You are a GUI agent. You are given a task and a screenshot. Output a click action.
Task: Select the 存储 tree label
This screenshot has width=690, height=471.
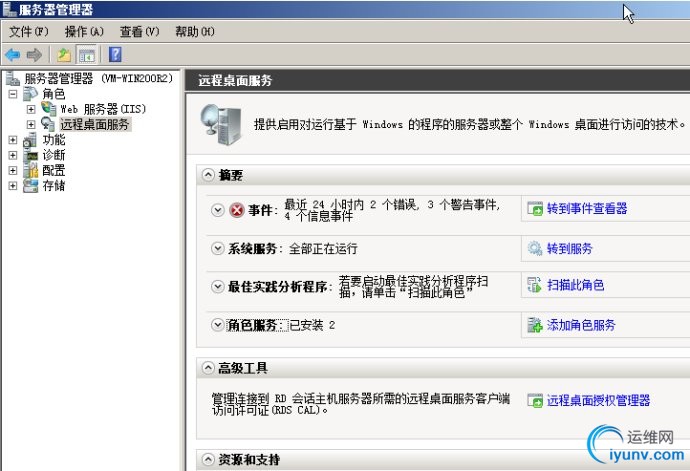click(54, 186)
